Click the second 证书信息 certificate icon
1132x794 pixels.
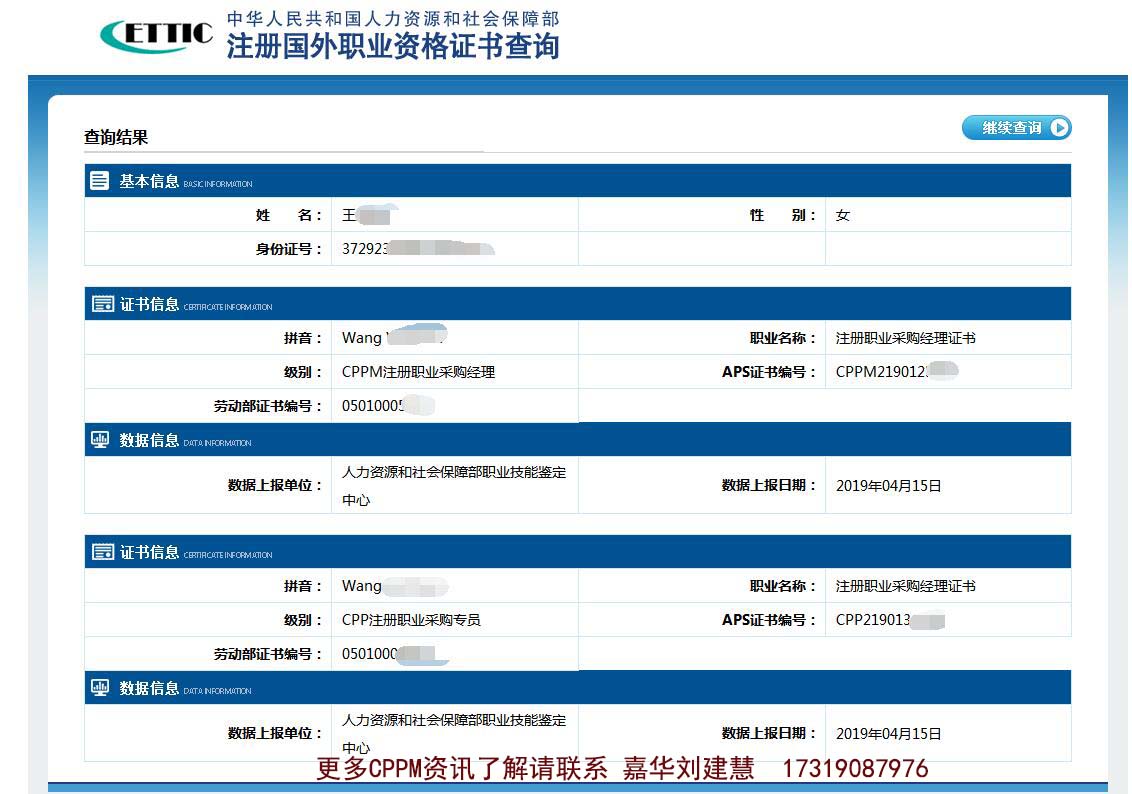100,551
